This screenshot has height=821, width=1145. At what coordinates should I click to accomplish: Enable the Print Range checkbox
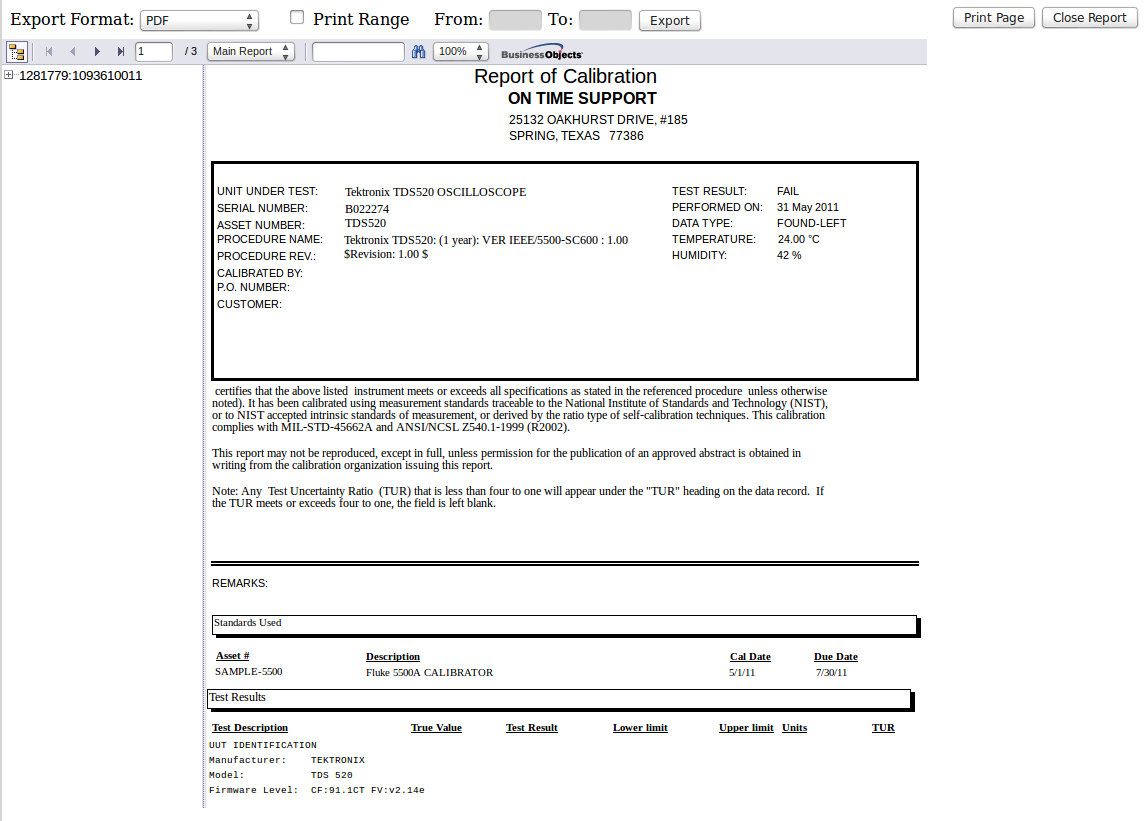[296, 16]
